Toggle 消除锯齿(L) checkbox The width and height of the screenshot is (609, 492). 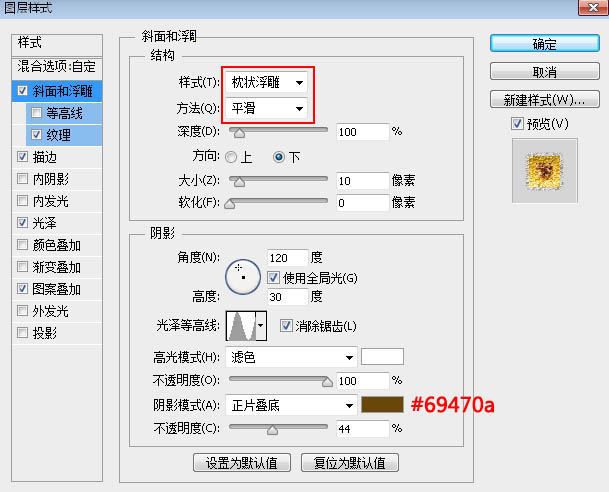point(286,325)
